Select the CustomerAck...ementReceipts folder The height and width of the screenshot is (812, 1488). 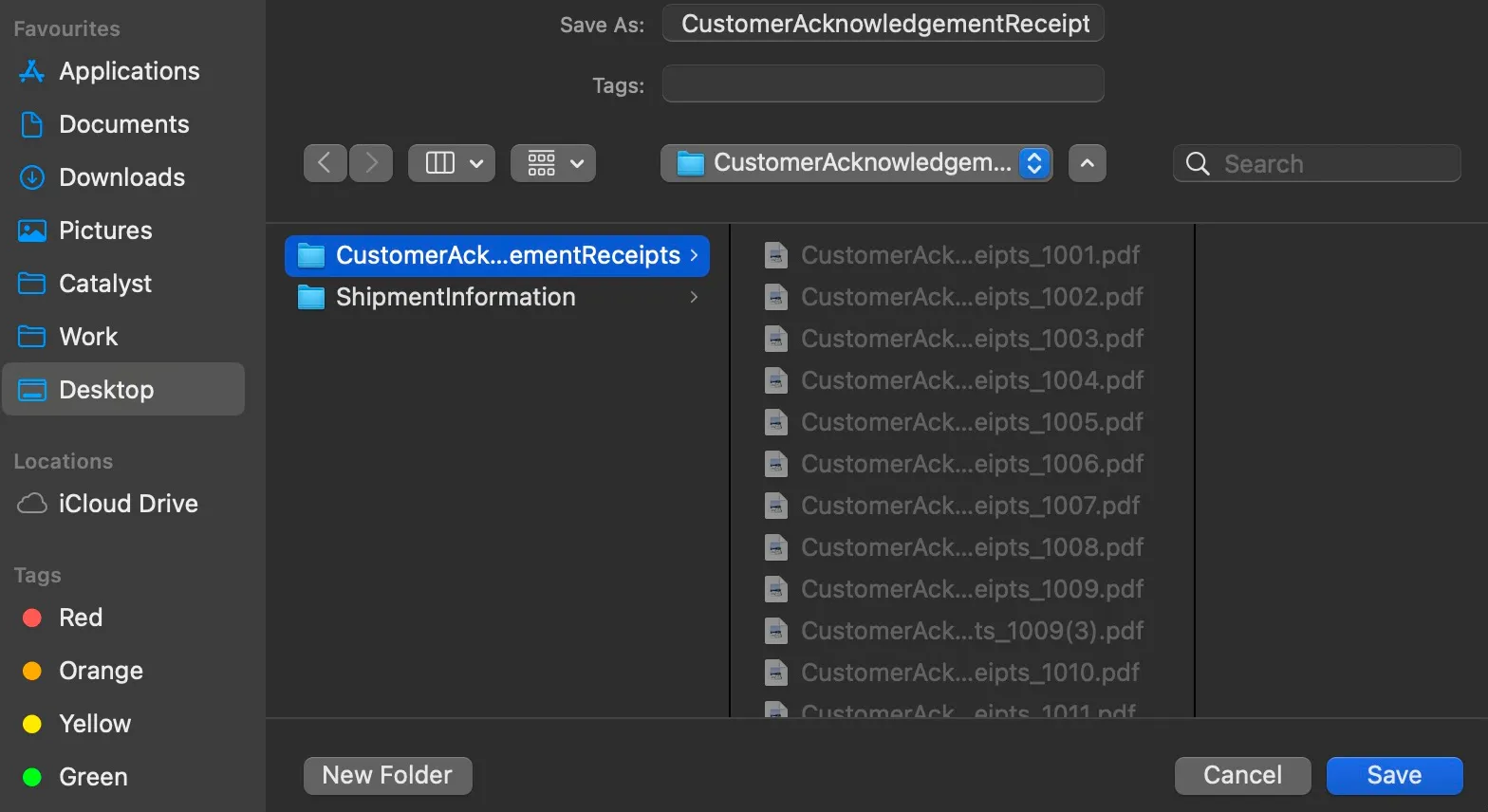click(497, 255)
